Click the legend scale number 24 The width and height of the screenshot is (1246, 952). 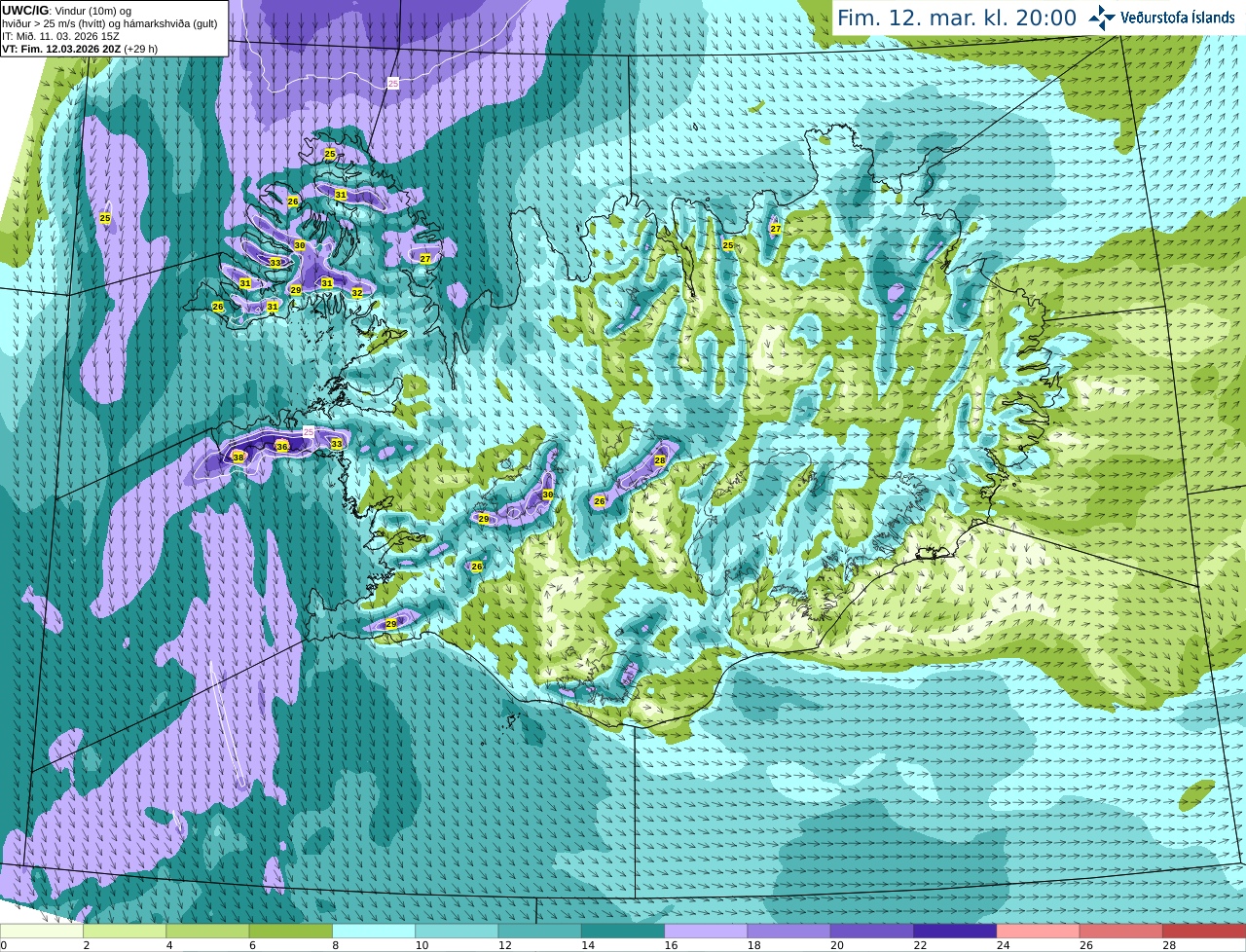[1003, 945]
